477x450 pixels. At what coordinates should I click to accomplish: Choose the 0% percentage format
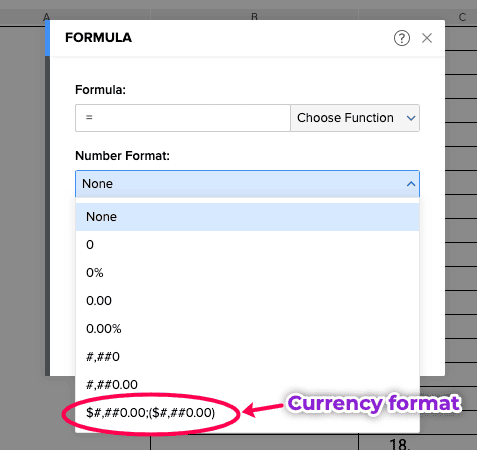[x=247, y=273]
